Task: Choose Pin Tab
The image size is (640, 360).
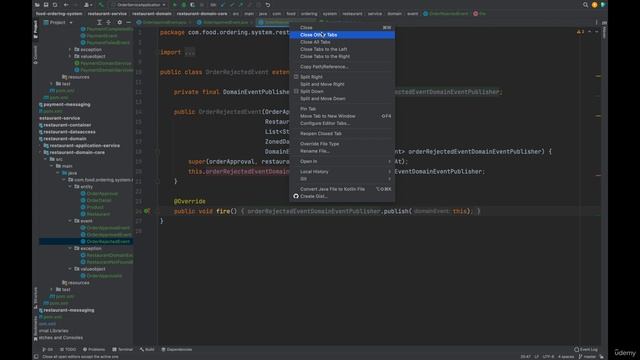Action: [x=342, y=109]
